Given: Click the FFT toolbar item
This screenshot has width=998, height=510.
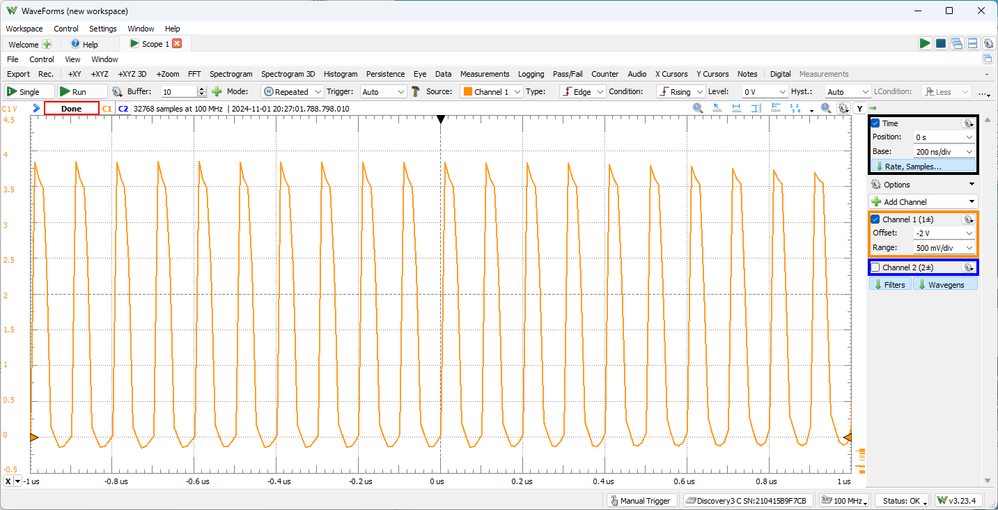Looking at the screenshot, I should (194, 74).
